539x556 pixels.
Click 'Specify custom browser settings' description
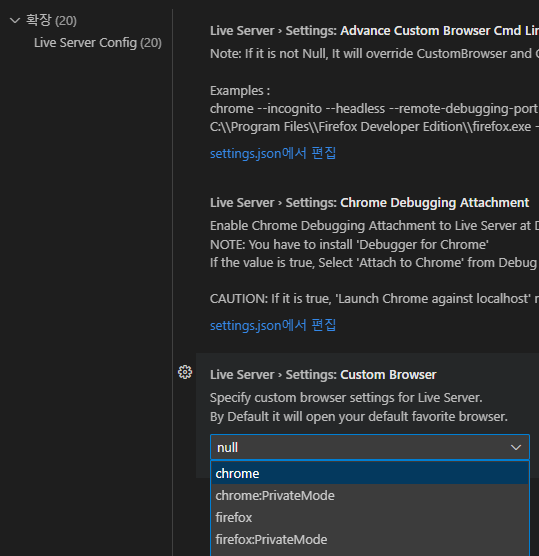(346, 397)
